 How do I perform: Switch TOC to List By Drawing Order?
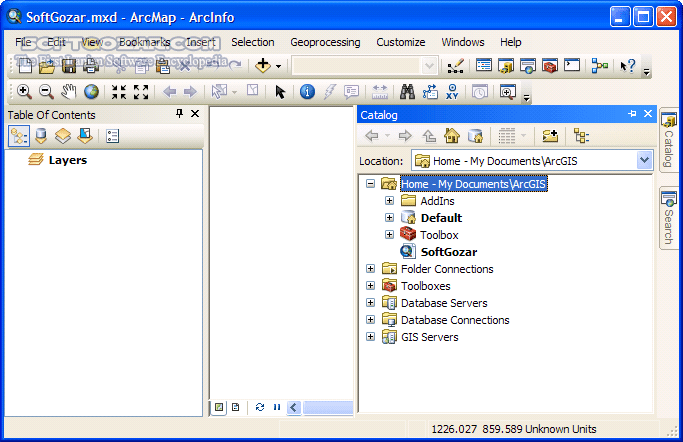(19, 136)
